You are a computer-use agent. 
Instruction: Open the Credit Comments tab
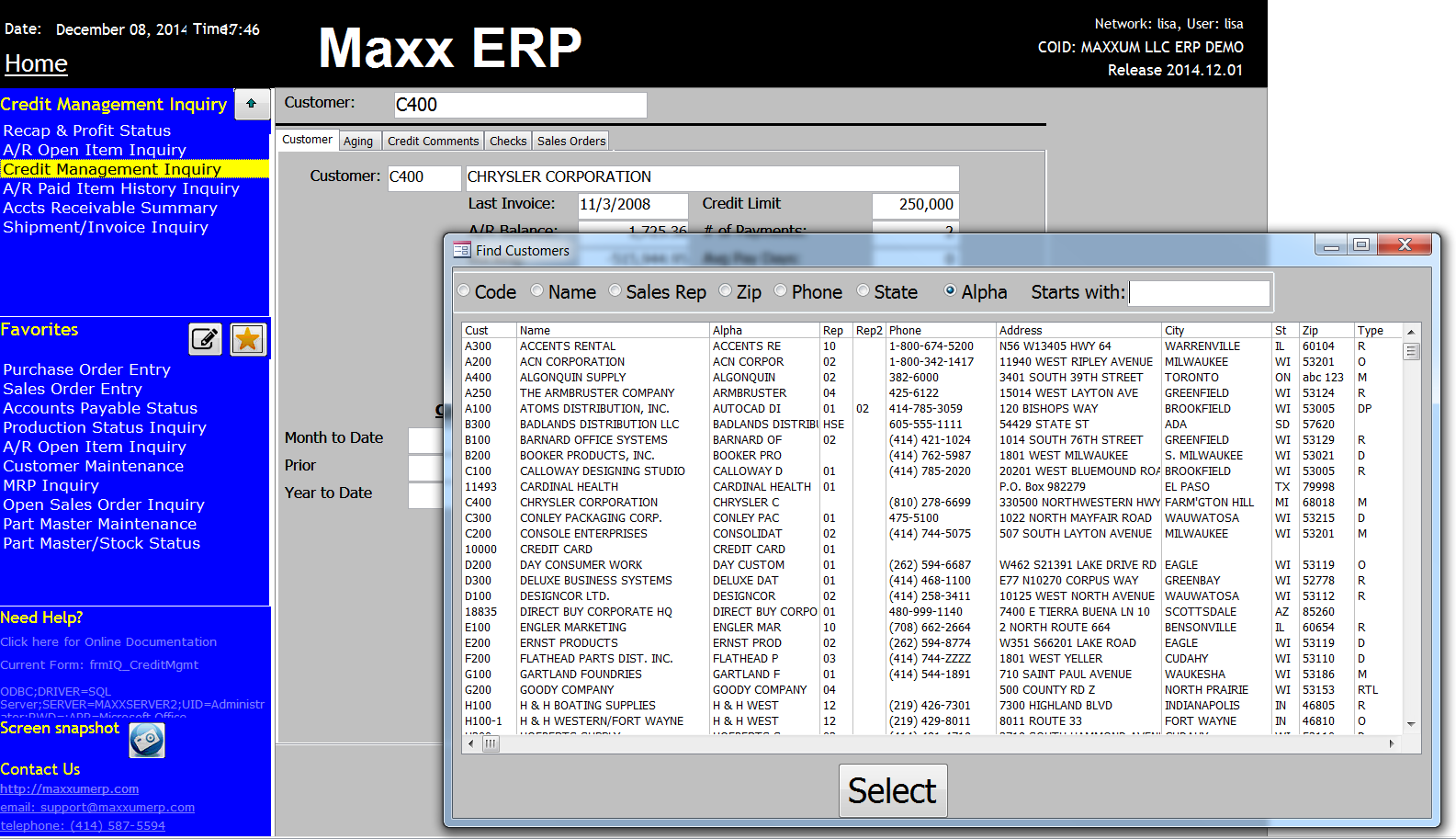(433, 141)
